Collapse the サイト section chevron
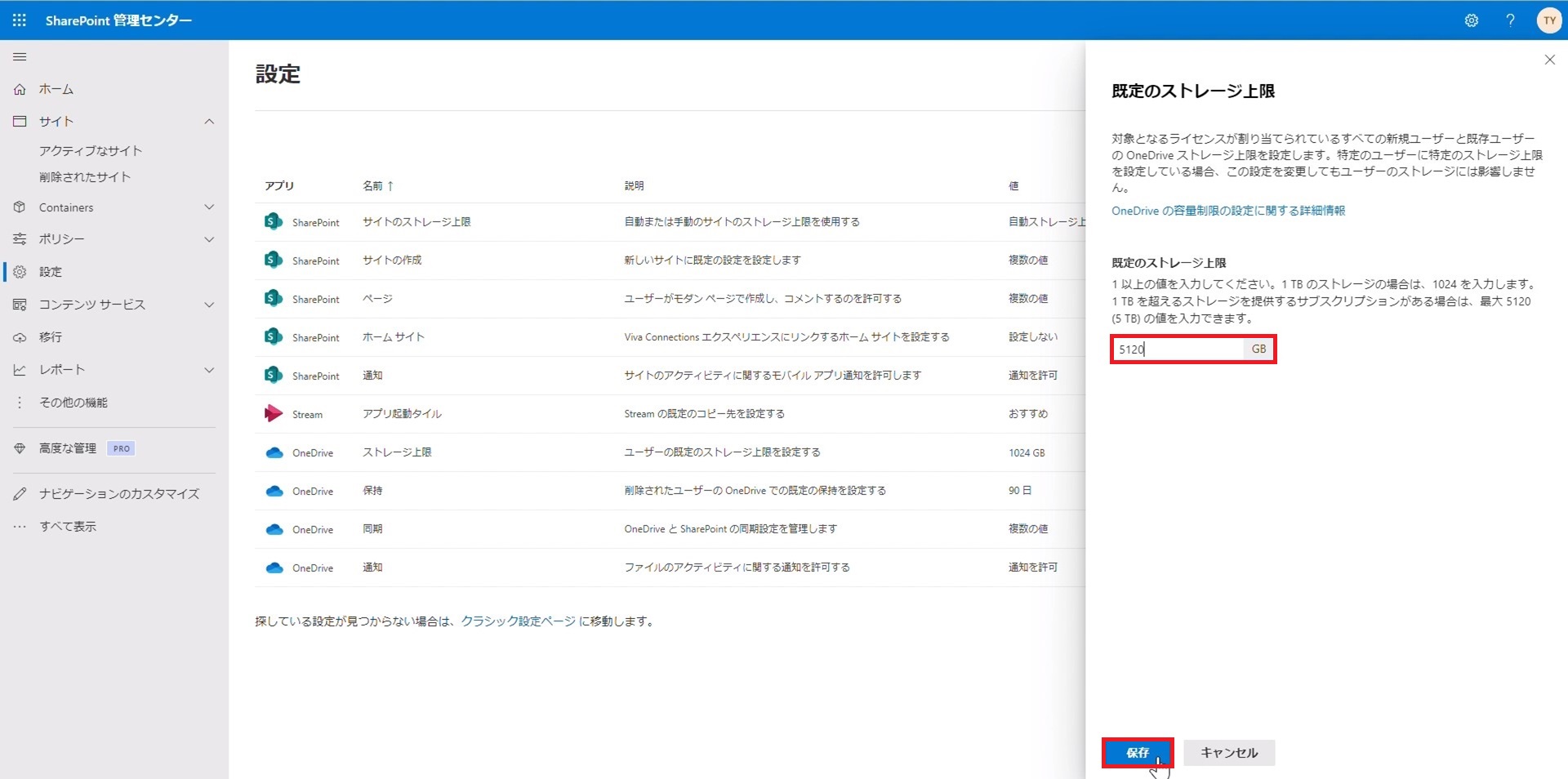Image resolution: width=1568 pixels, height=779 pixels. tap(209, 121)
